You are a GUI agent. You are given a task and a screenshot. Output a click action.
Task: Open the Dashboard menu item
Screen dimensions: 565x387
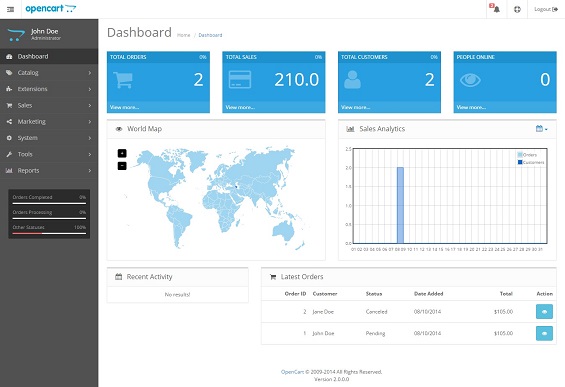[x=49, y=57]
